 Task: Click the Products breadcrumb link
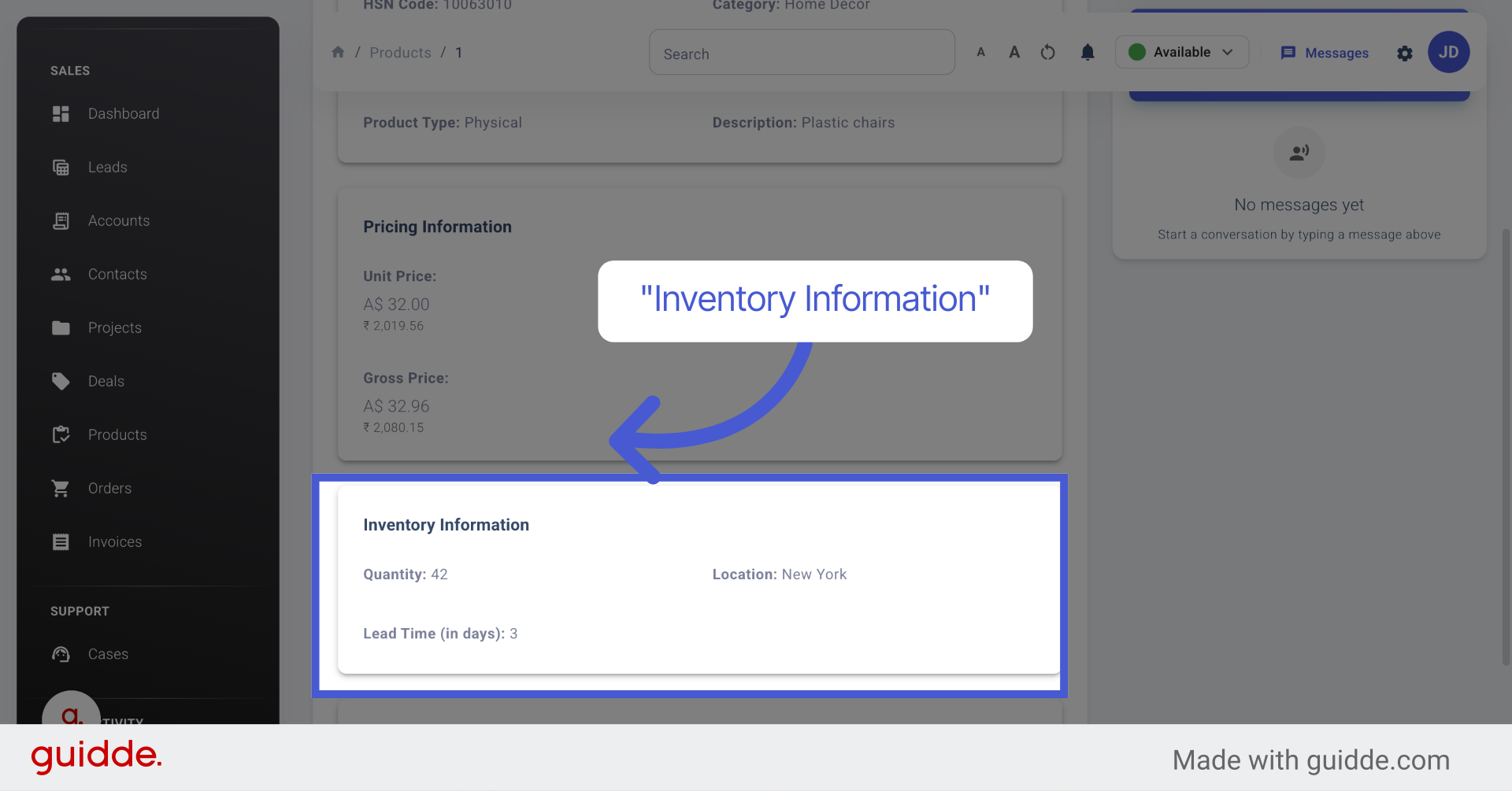[x=400, y=52]
